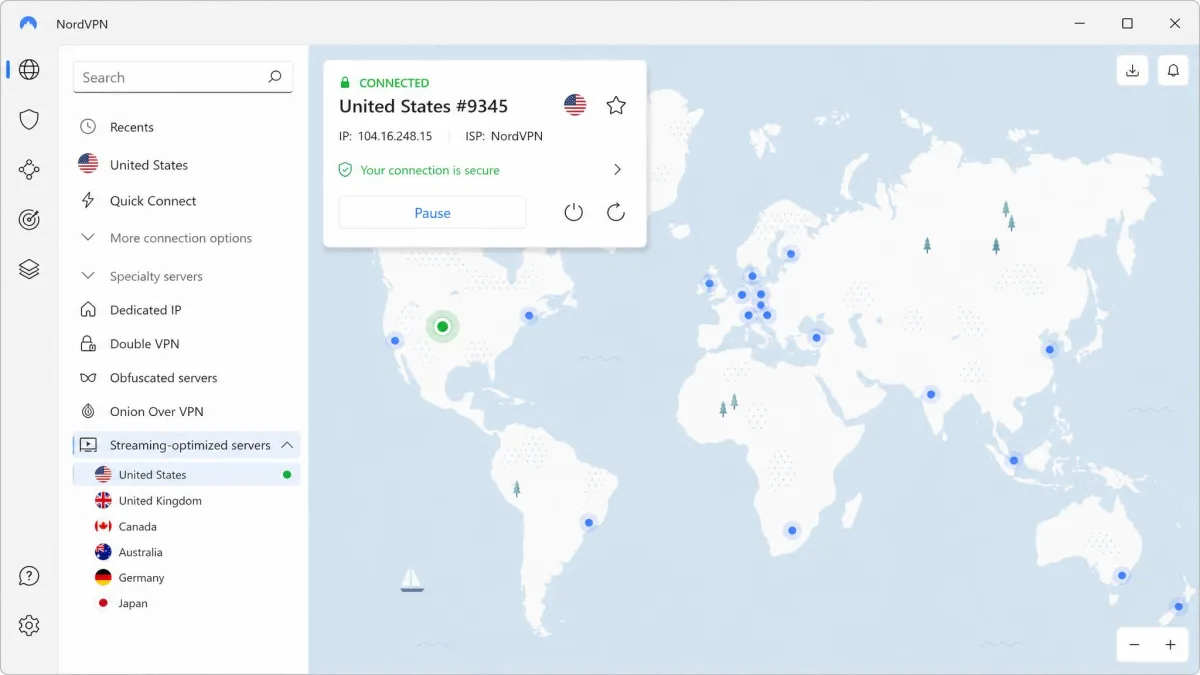Image resolution: width=1200 pixels, height=675 pixels.
Task: Zoom out map with minus button
Action: (x=1134, y=645)
